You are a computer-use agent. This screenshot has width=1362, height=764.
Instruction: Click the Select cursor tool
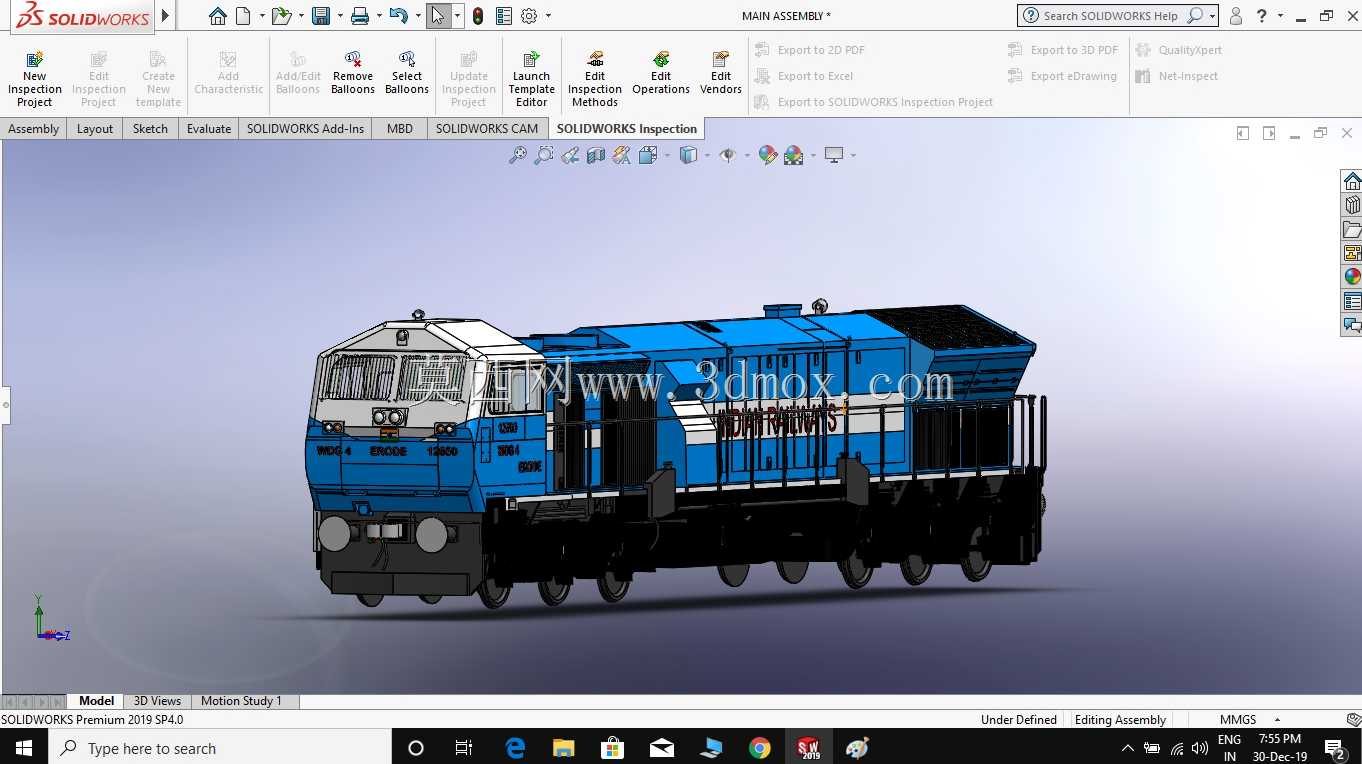coord(438,16)
